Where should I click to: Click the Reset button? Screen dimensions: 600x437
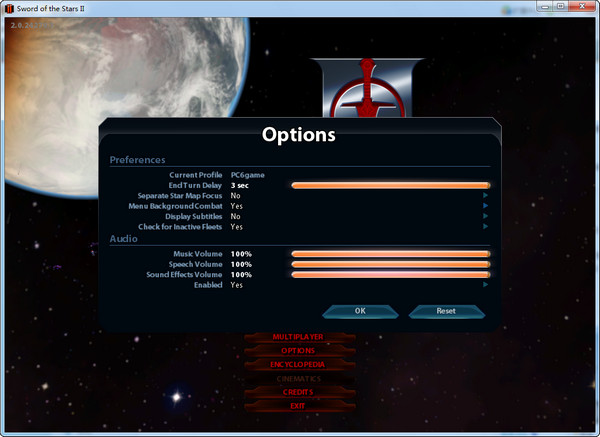pos(446,311)
